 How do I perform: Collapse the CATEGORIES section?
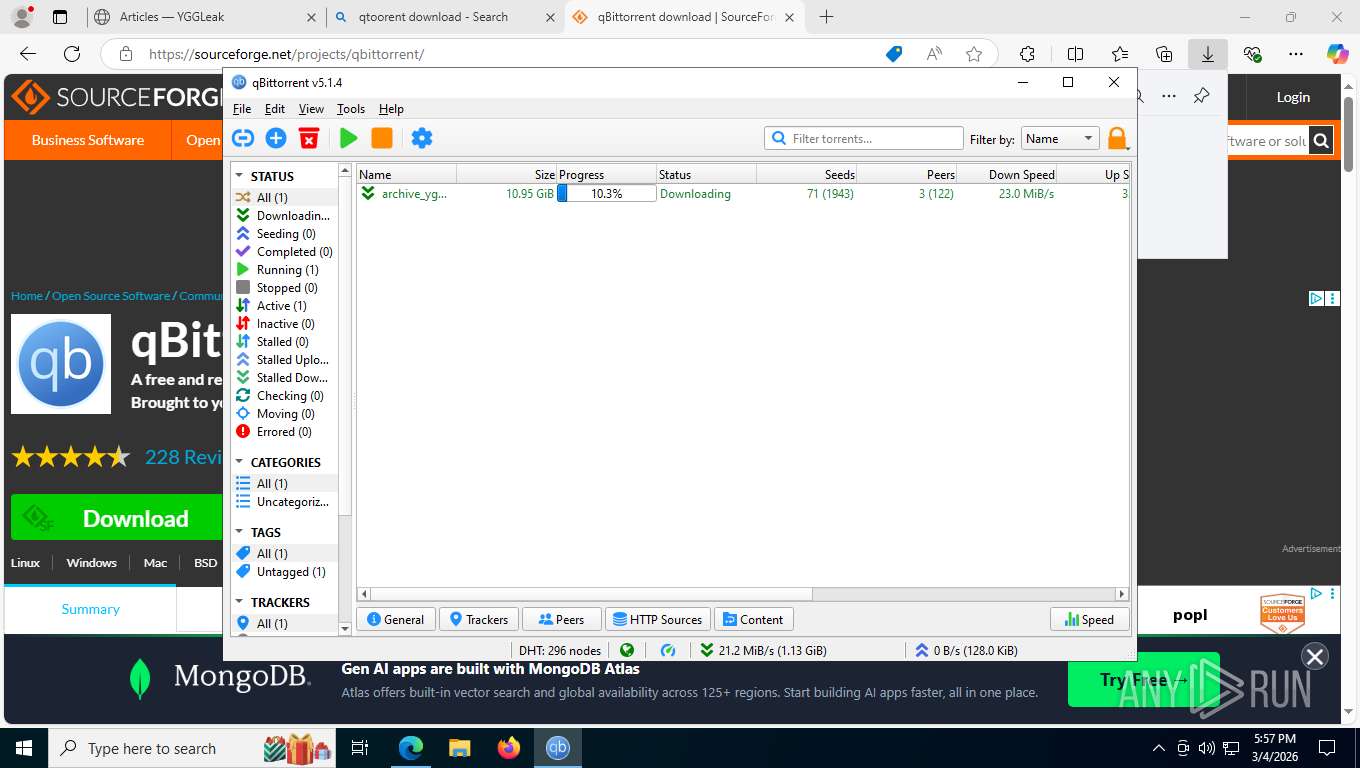coord(240,462)
